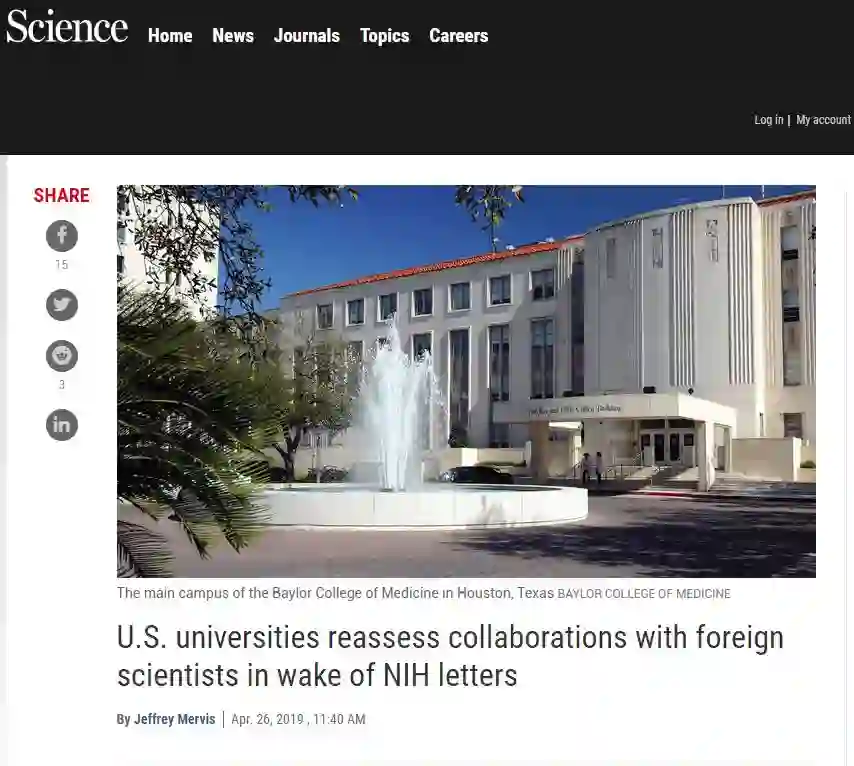The width and height of the screenshot is (854, 766).
Task: Open the News section
Action: pyautogui.click(x=233, y=35)
